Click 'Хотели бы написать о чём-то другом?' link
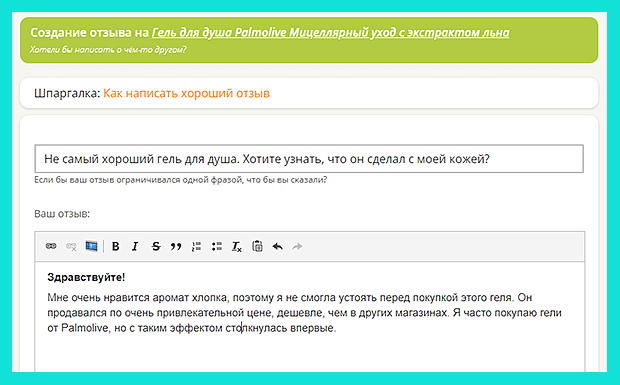 108,50
